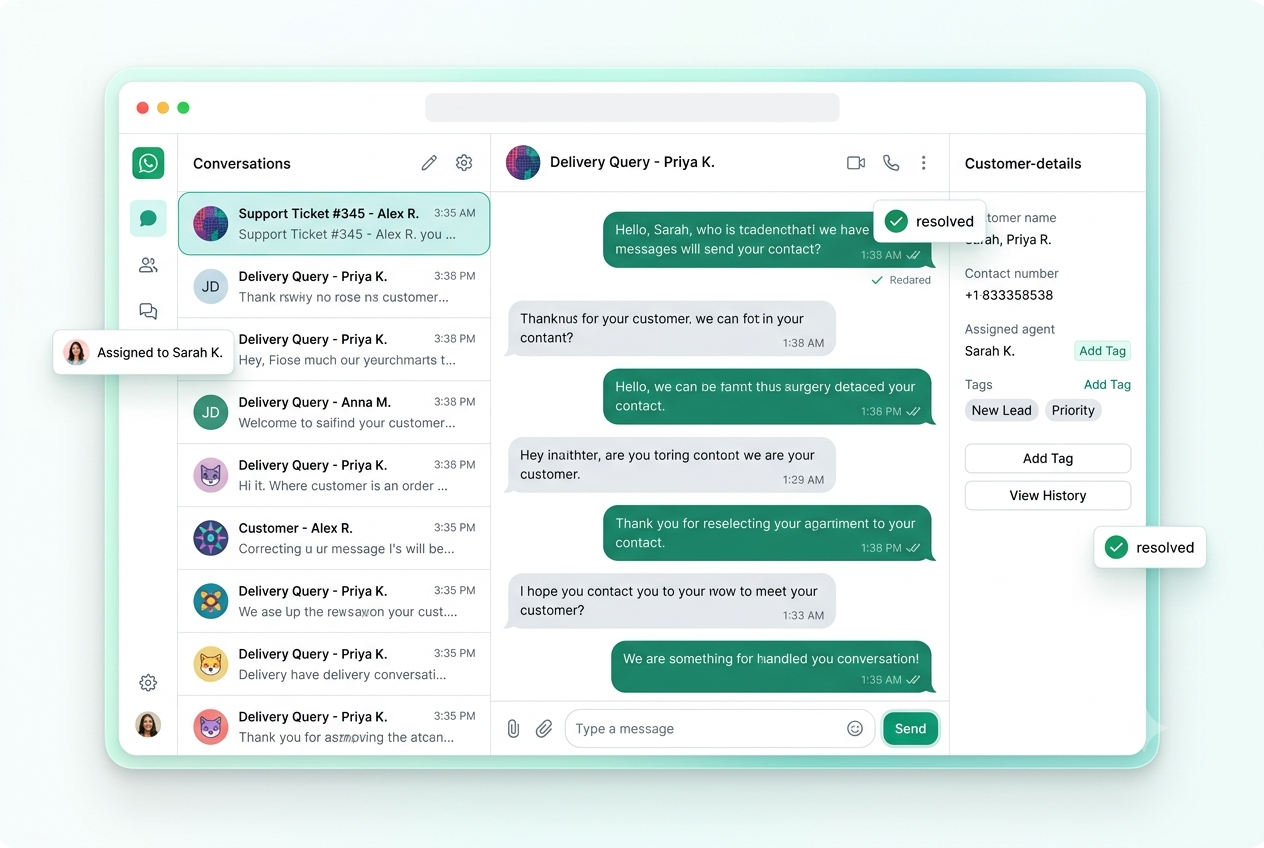Click the WhatsApp logo in sidebar
This screenshot has width=1264, height=848.
click(x=148, y=163)
